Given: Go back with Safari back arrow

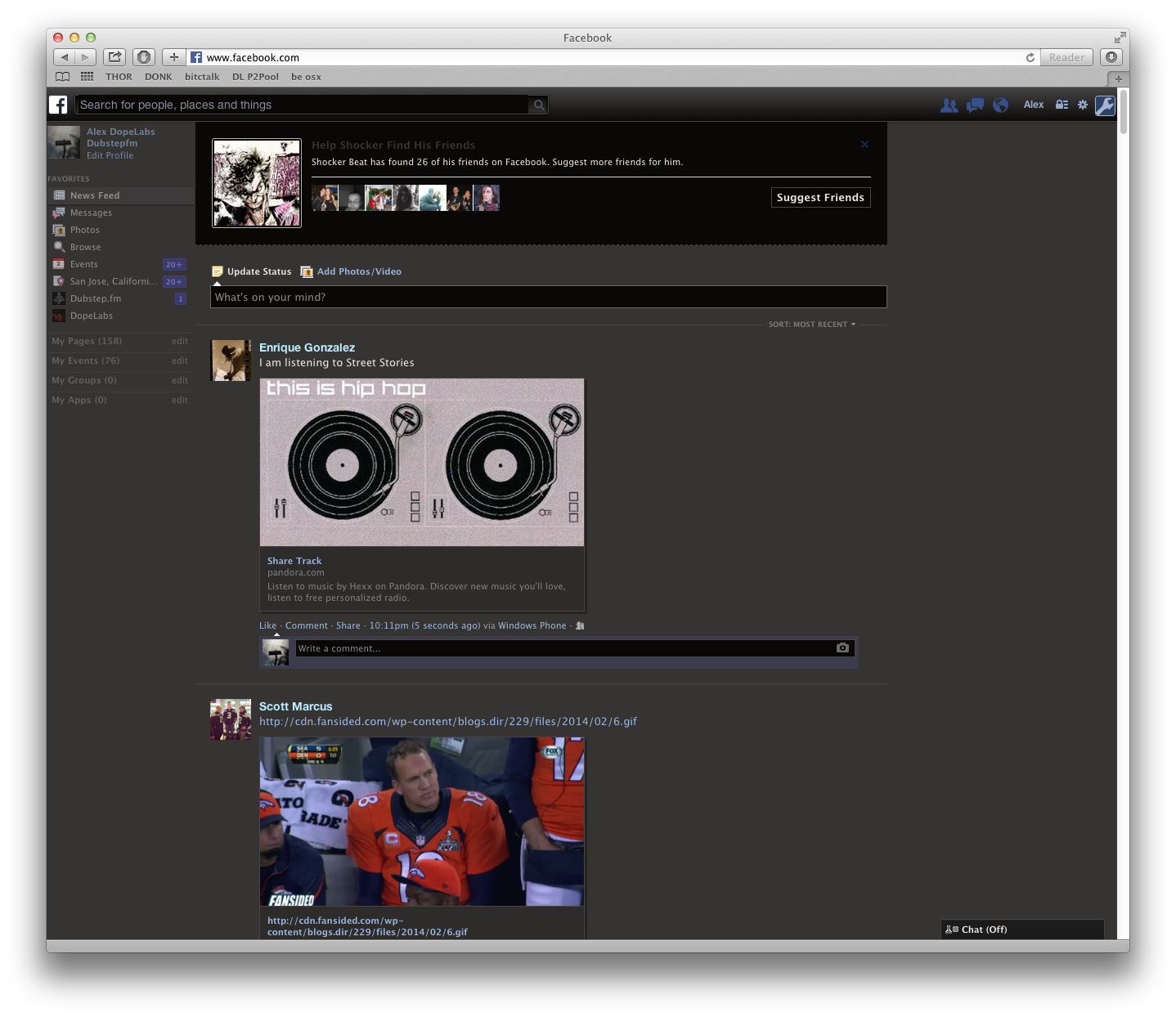Looking at the screenshot, I should [65, 57].
